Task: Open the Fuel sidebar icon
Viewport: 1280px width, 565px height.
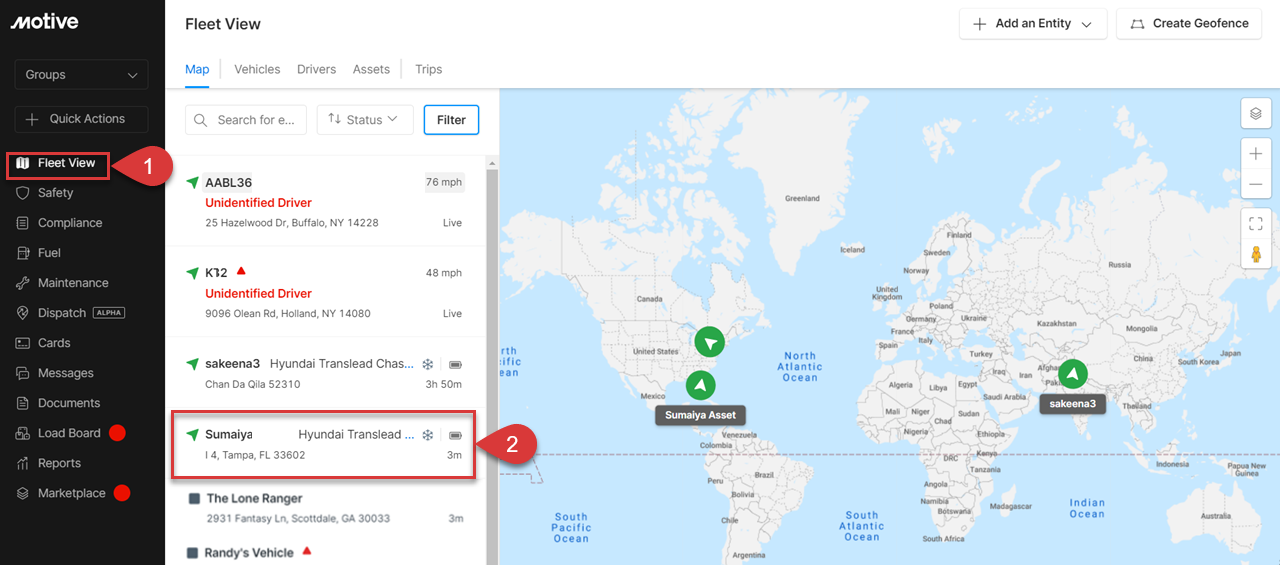Action: pos(23,253)
